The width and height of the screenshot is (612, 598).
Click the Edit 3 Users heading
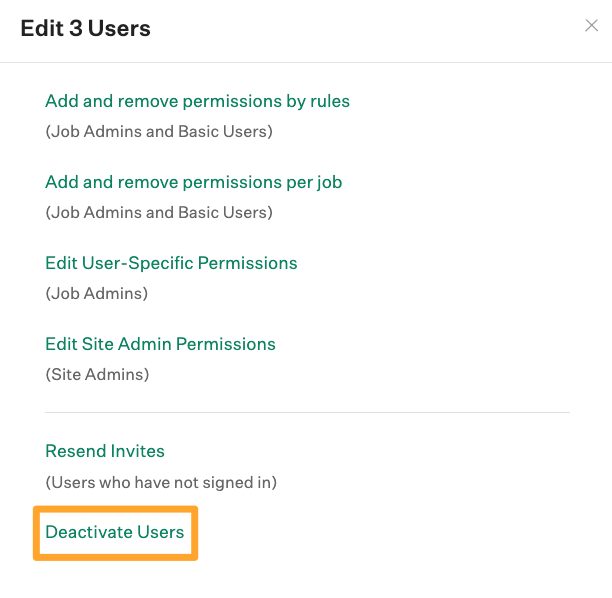[85, 28]
